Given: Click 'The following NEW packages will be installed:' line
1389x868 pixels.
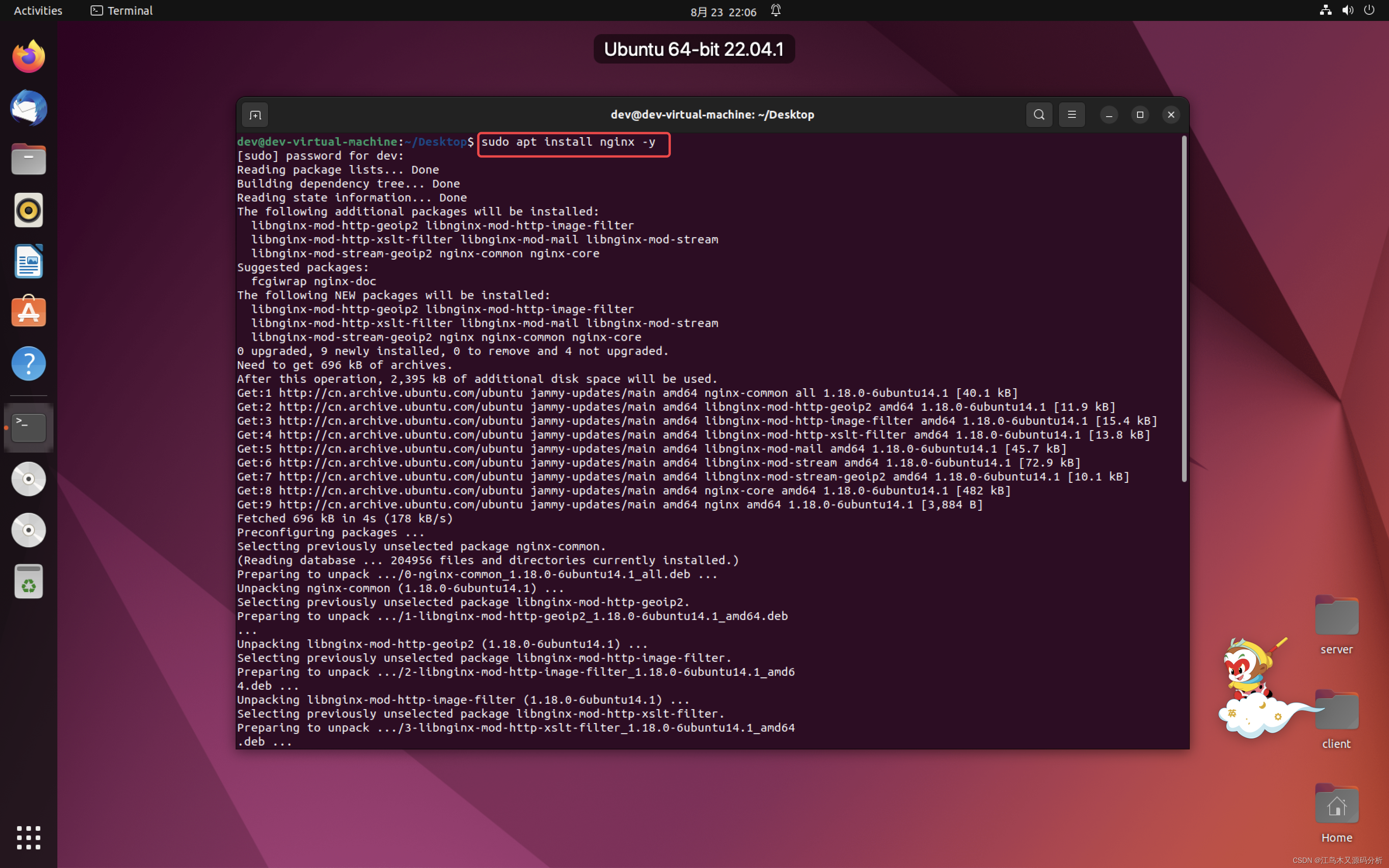Looking at the screenshot, I should [394, 295].
